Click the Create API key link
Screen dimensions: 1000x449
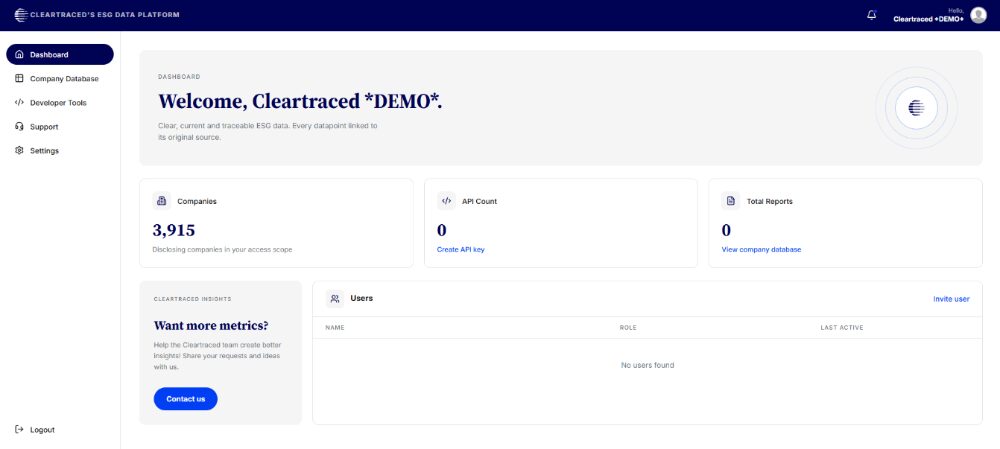[x=460, y=250]
